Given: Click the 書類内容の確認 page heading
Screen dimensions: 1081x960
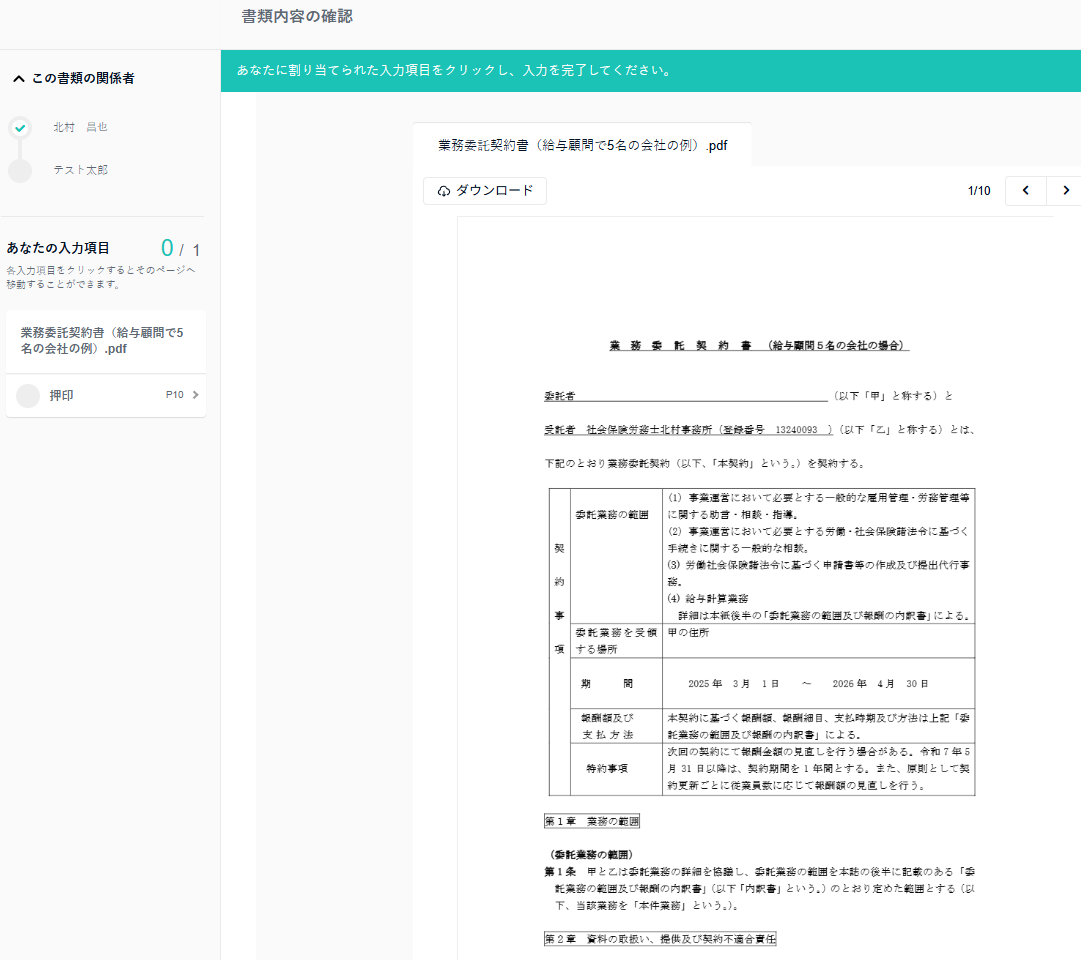Looking at the screenshot, I should click(297, 17).
